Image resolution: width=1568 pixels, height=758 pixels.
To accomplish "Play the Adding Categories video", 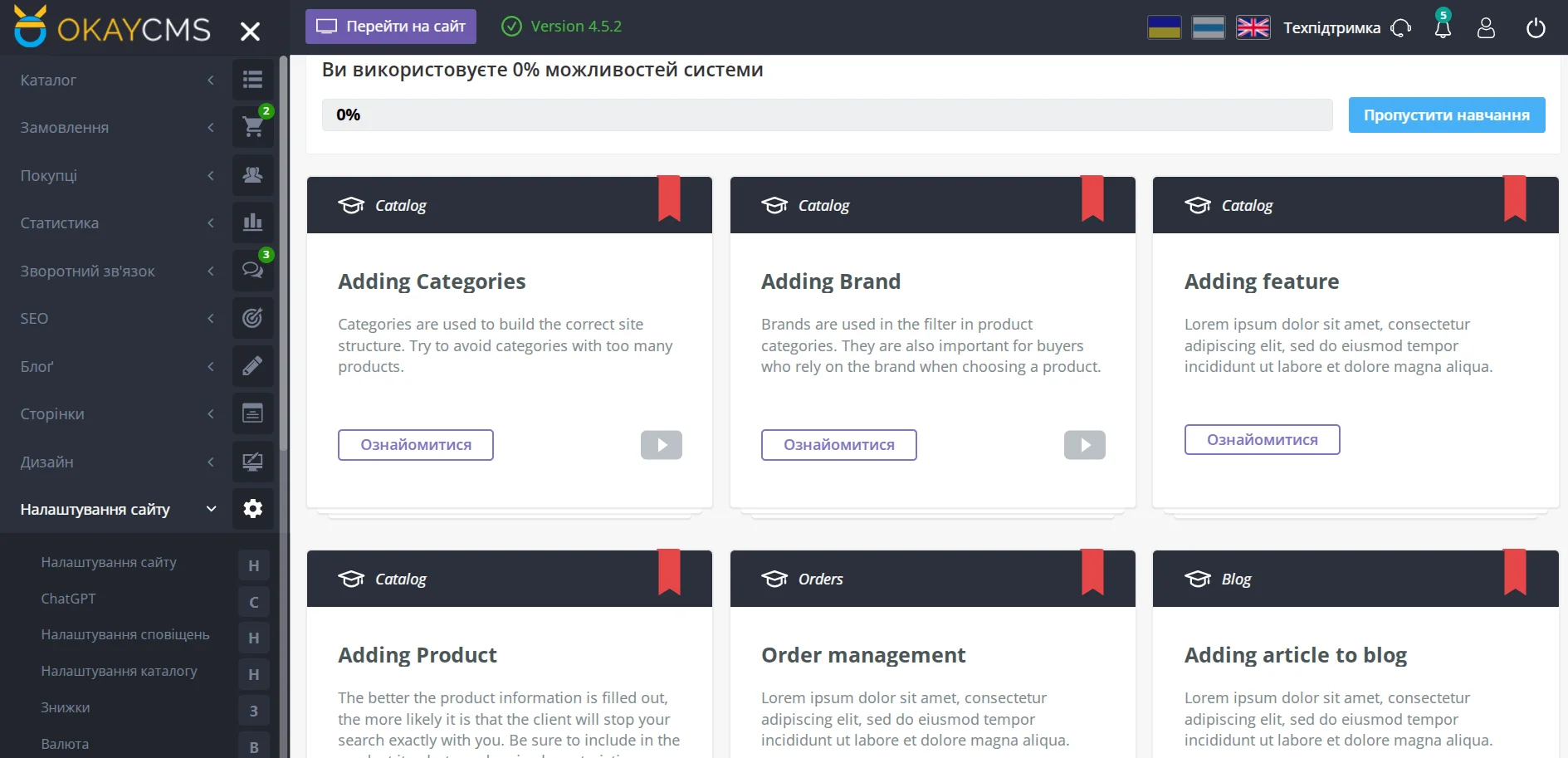I will click(x=661, y=445).
